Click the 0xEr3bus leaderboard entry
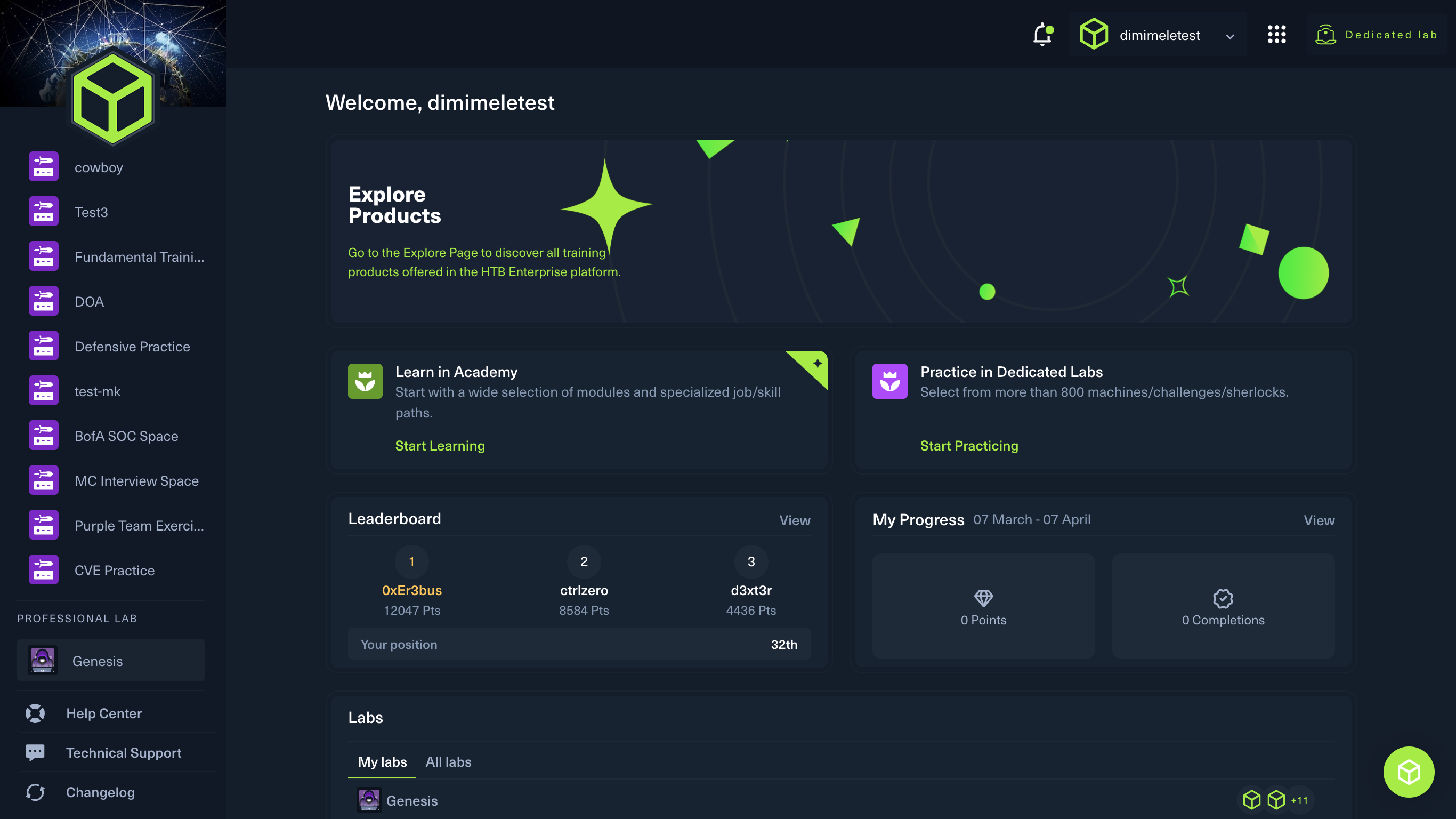This screenshot has width=1456, height=819. coord(411,581)
